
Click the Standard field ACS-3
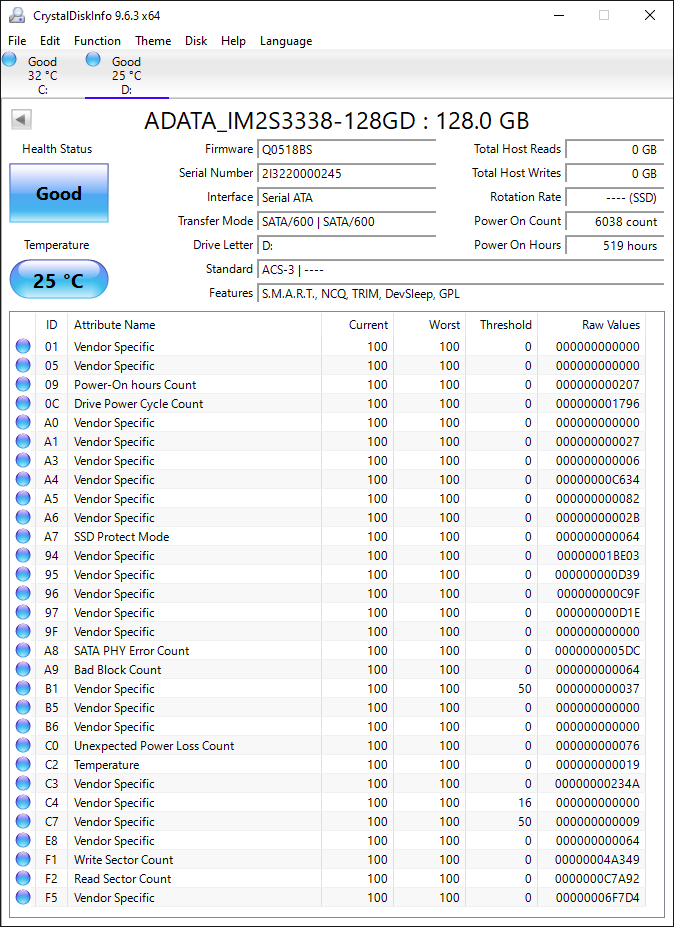(461, 269)
